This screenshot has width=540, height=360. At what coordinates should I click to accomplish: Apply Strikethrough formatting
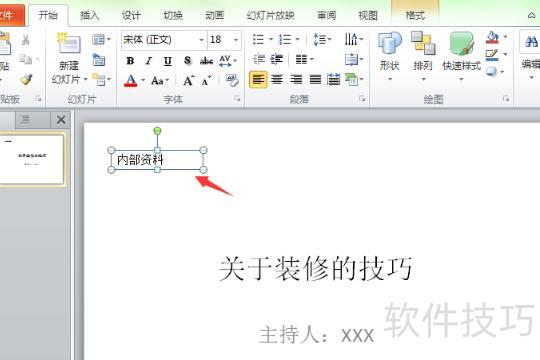tap(206, 61)
